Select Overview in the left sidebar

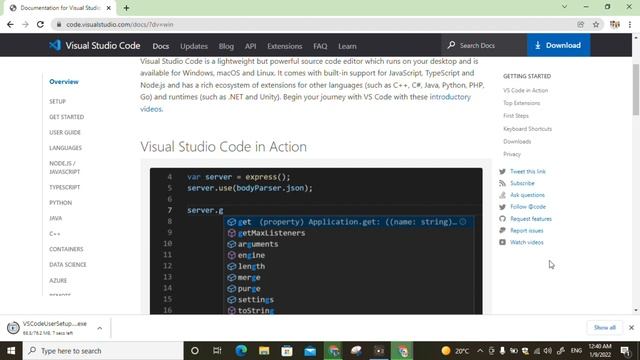pos(64,82)
